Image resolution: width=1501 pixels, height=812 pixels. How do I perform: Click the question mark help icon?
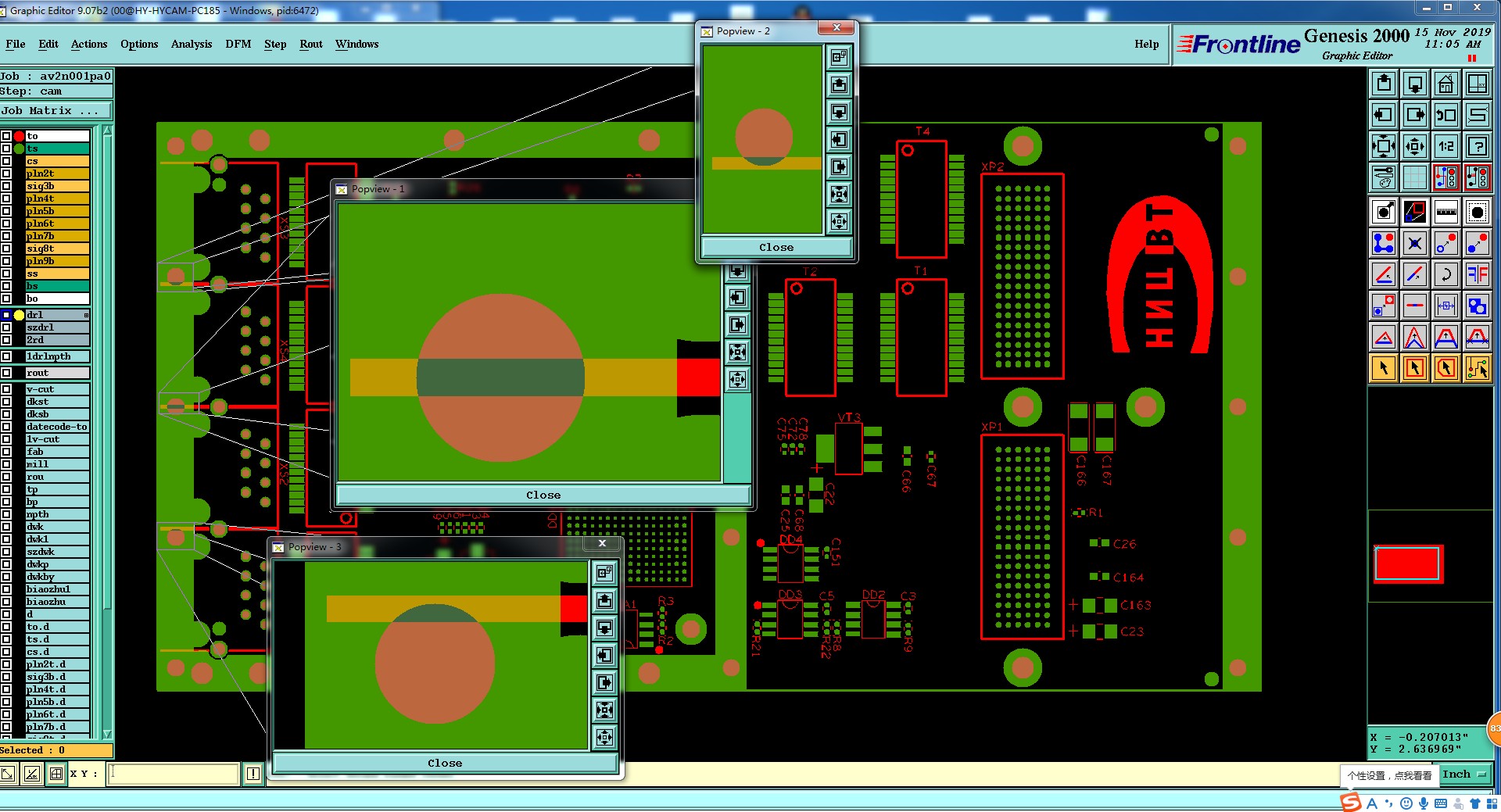(x=1477, y=146)
